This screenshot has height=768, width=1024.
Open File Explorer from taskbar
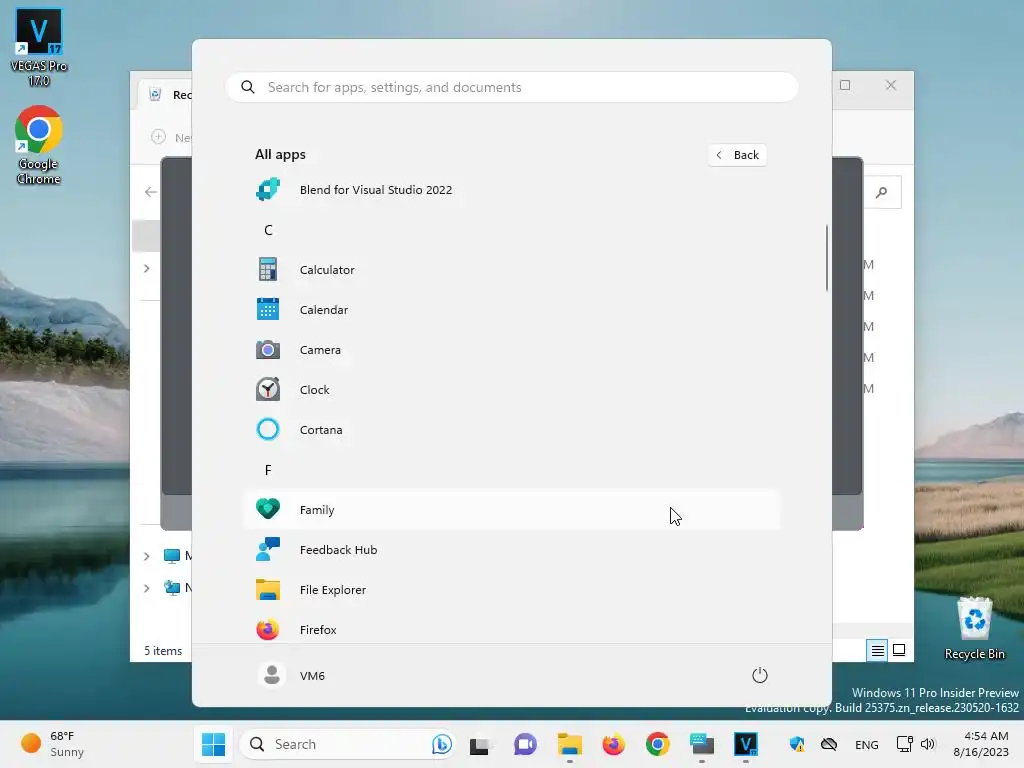(x=569, y=744)
